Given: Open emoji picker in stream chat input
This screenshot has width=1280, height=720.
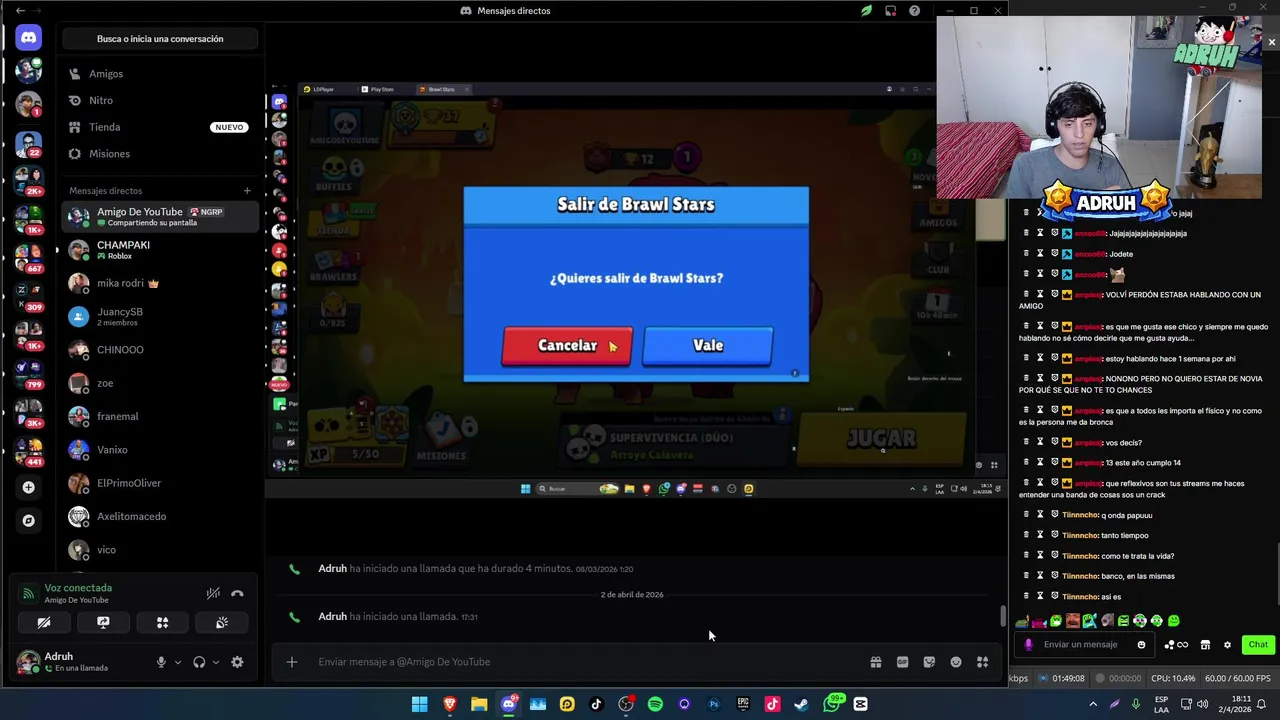Looking at the screenshot, I should pyautogui.click(x=1141, y=645).
